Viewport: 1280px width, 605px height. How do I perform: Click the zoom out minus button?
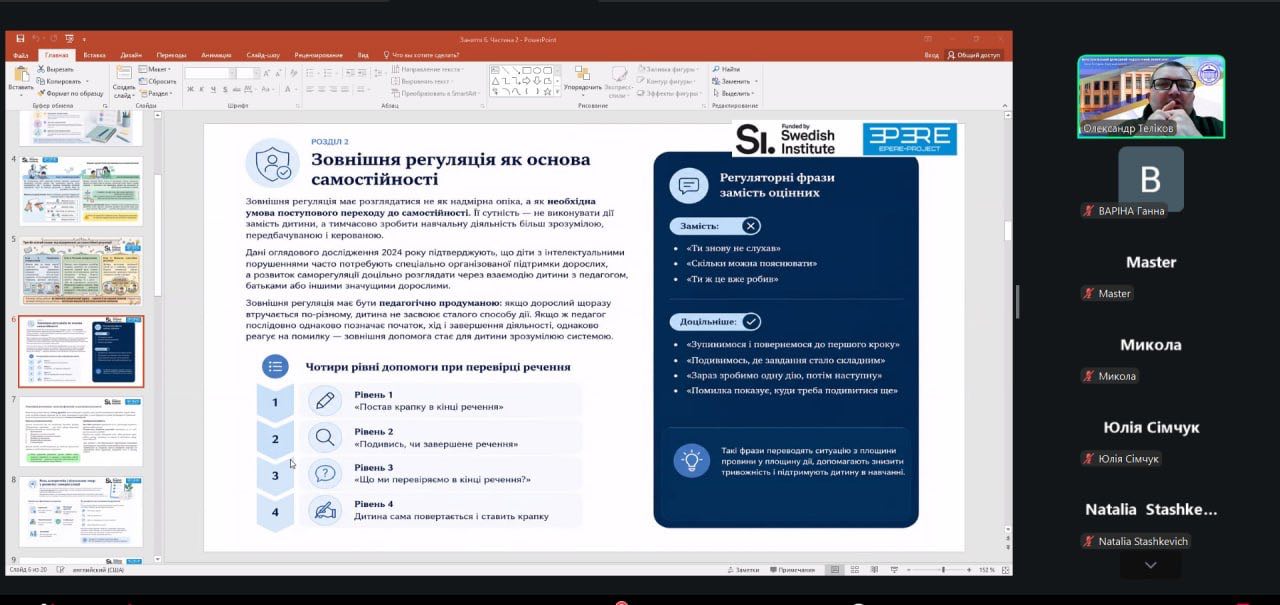point(907,569)
